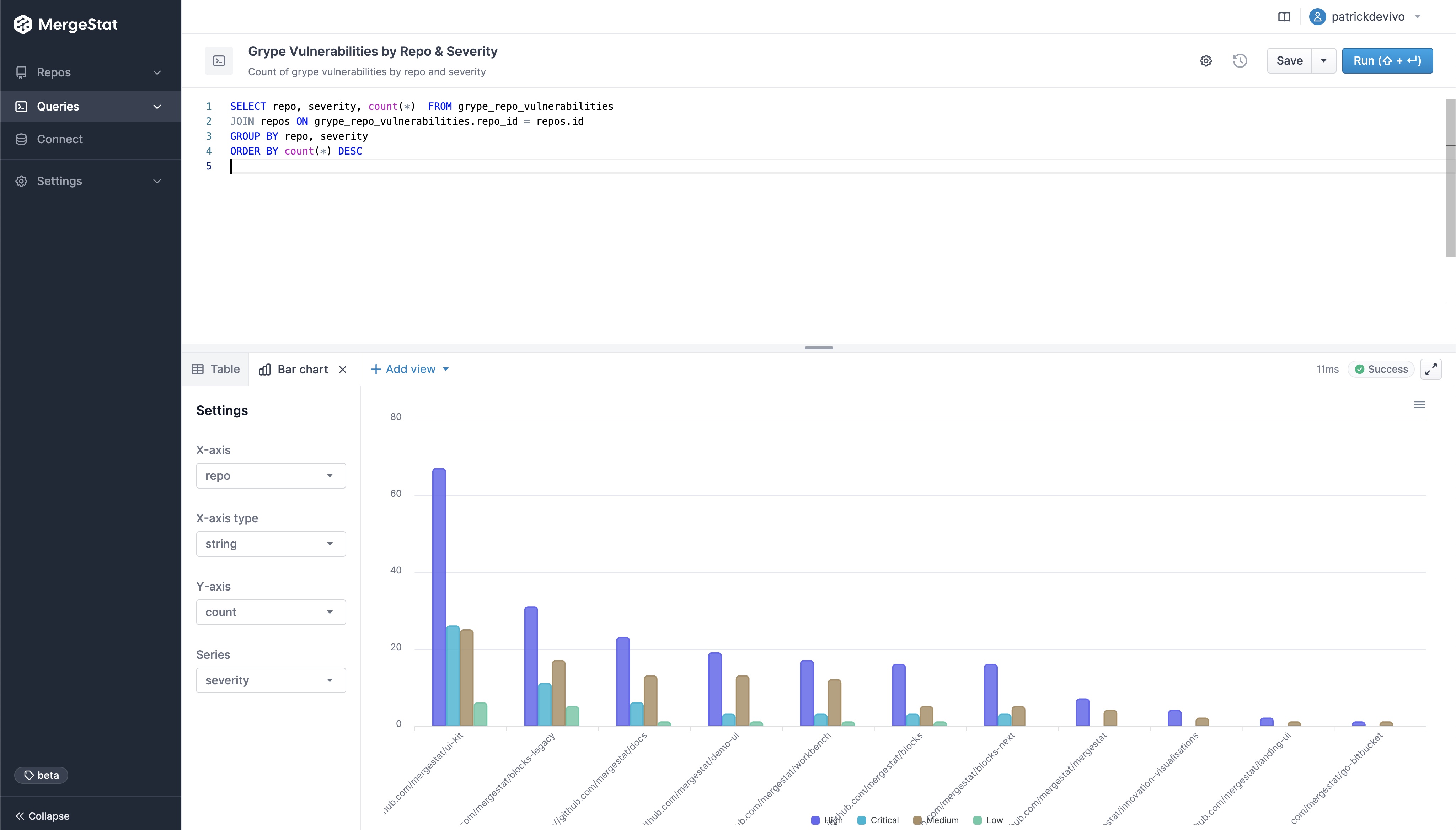Click the MergeStat logo icon
1456x830 pixels.
point(23,25)
